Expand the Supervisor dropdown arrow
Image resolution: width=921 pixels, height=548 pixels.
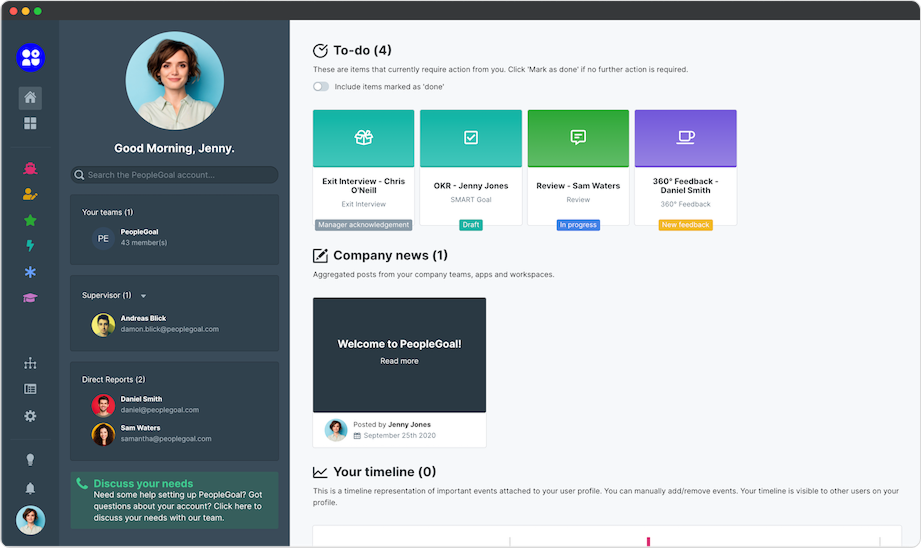point(143,296)
